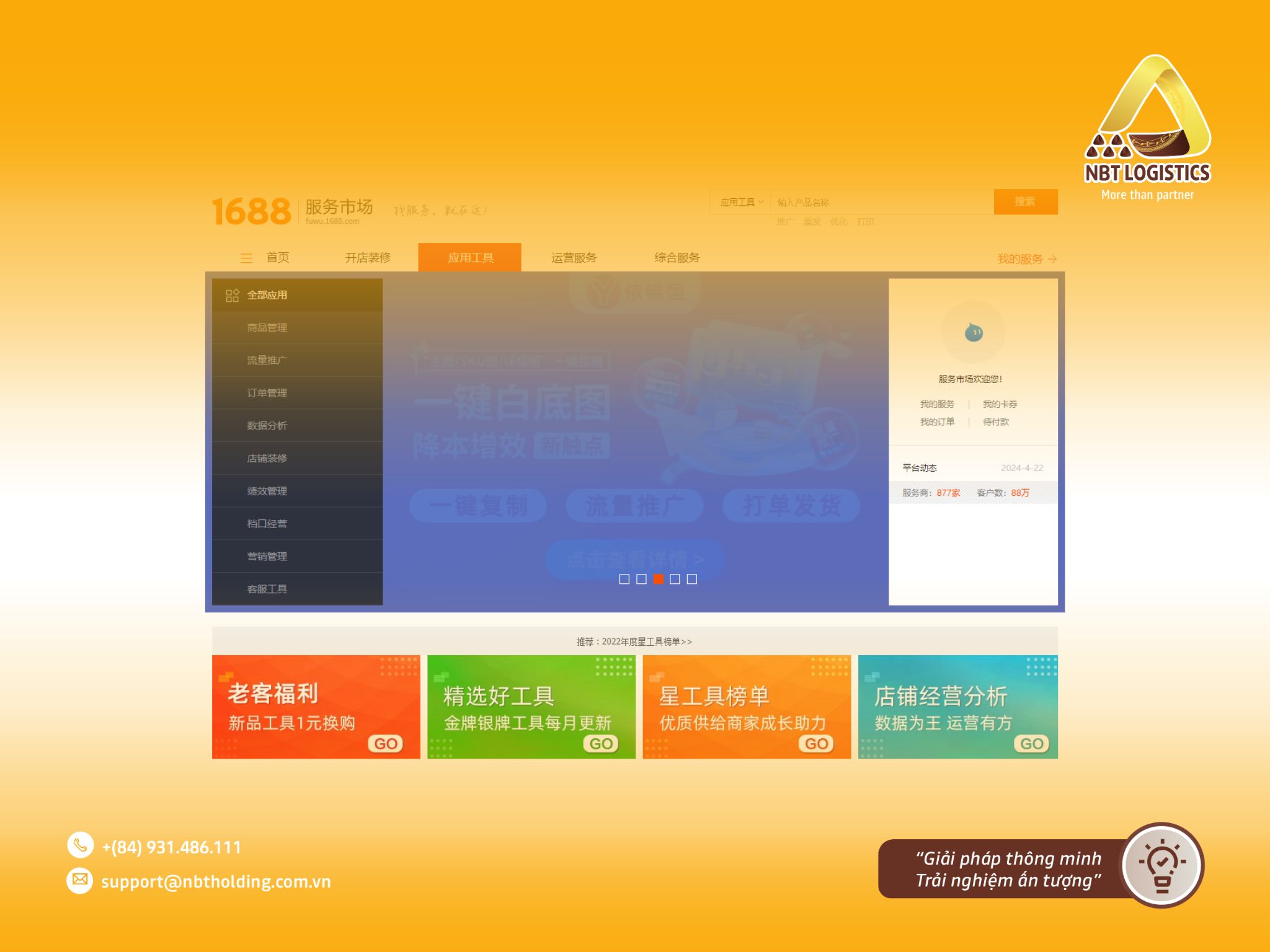
Task: Click GO on the 老客福利 card
Action: click(386, 744)
